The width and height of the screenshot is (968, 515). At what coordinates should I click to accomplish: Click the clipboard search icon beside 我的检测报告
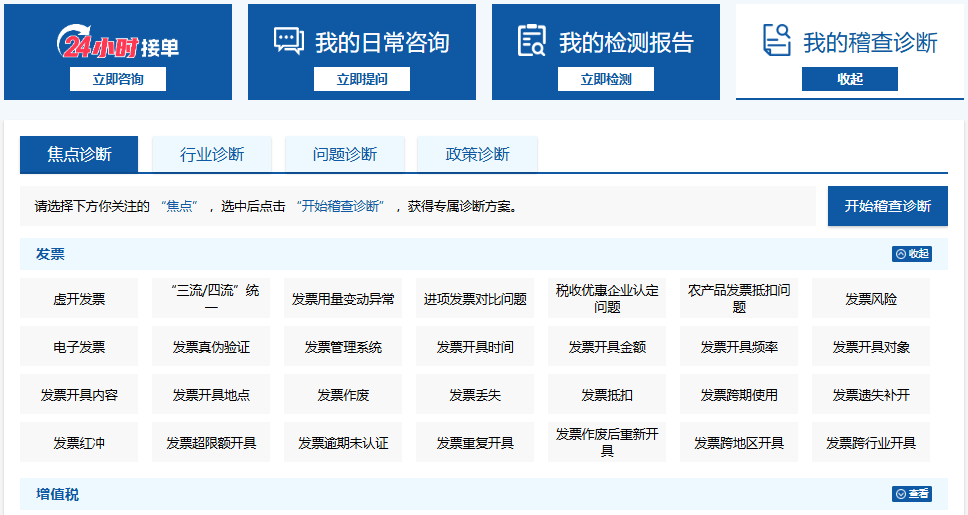tap(531, 41)
